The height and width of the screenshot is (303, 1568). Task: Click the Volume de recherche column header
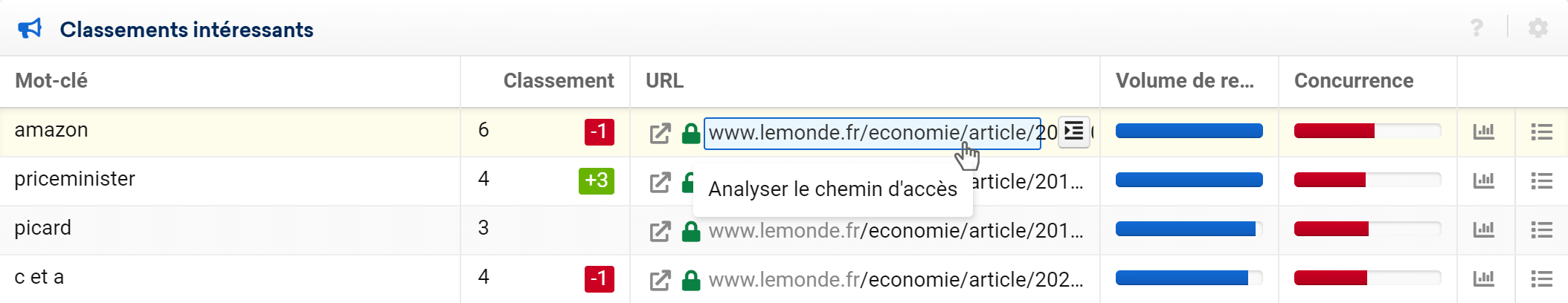tap(1185, 81)
